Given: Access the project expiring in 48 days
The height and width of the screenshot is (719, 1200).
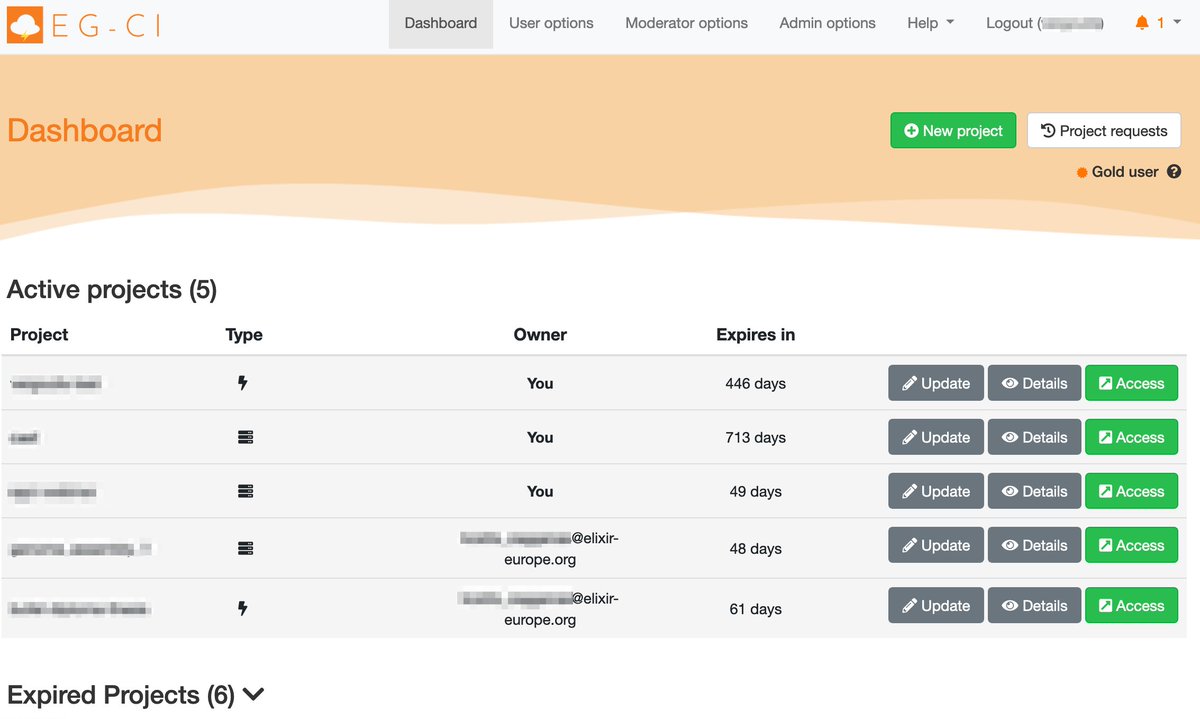Looking at the screenshot, I should tap(1131, 545).
